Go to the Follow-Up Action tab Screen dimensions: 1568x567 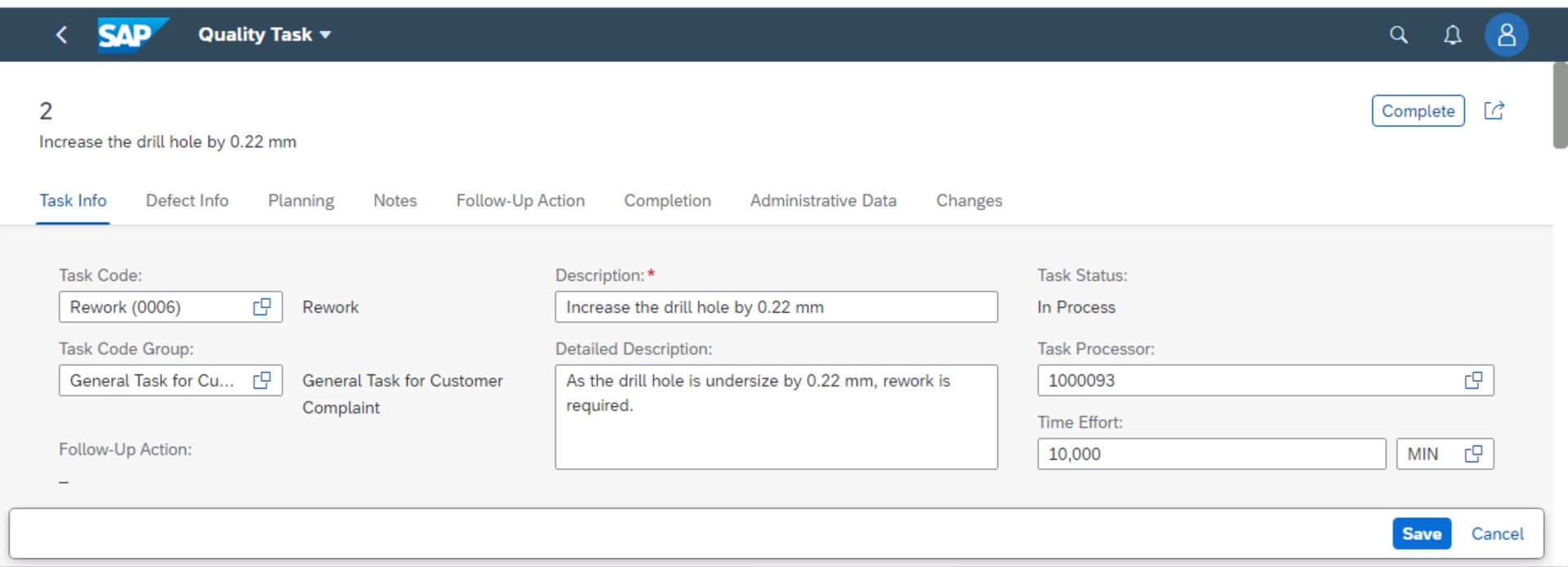520,200
